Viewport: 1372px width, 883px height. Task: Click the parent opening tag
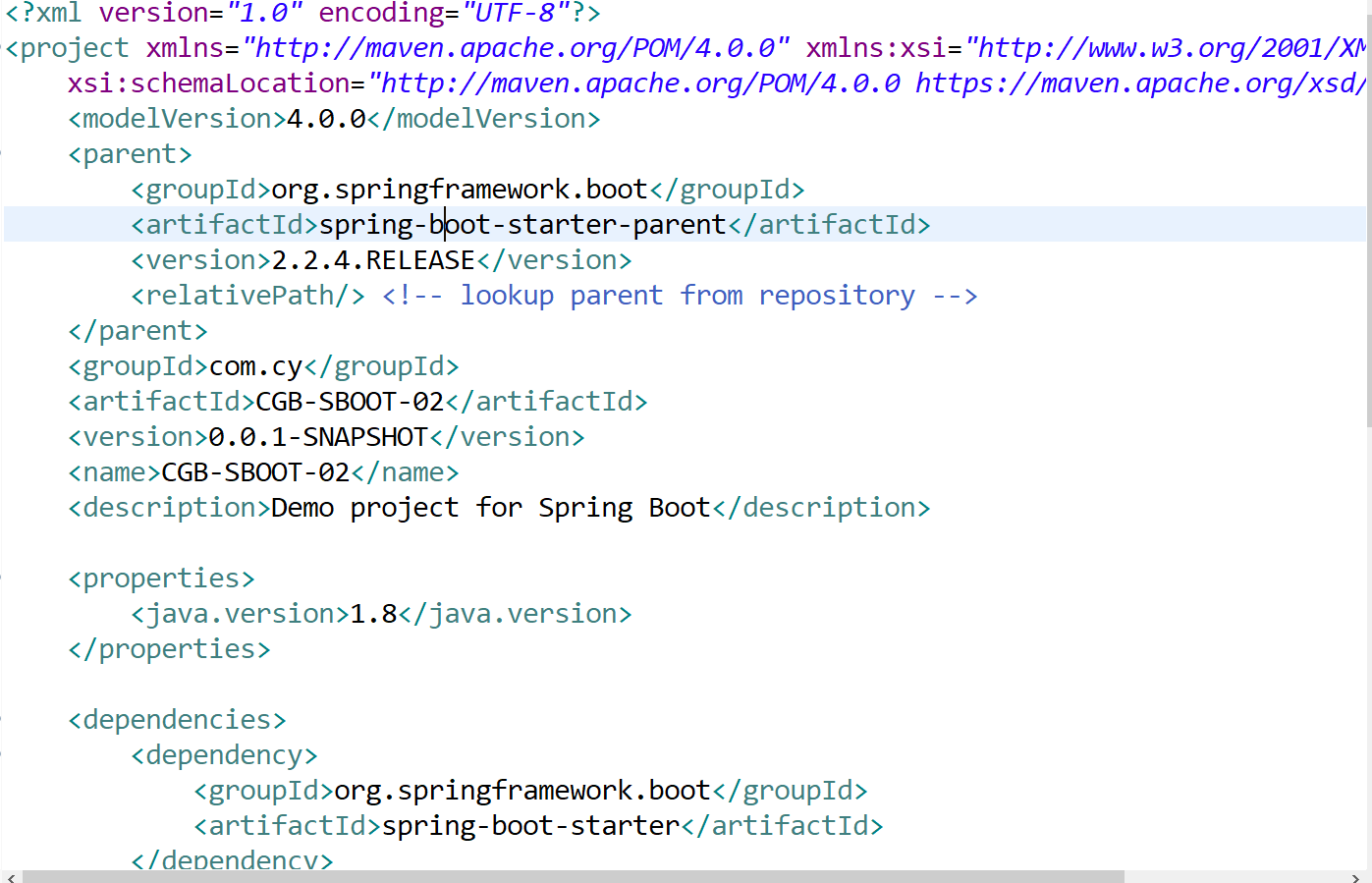coord(129,153)
